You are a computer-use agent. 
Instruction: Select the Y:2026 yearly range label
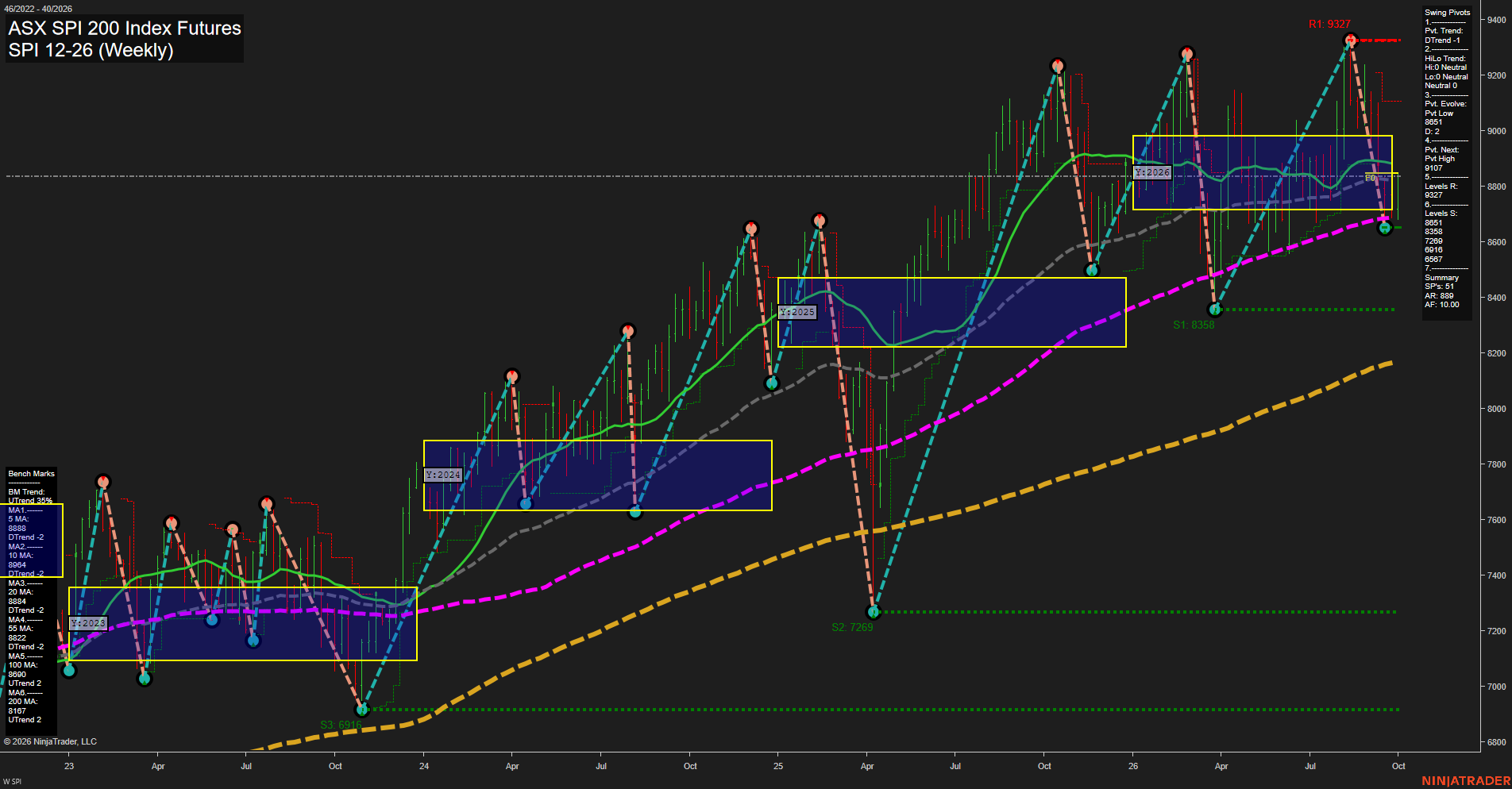click(x=1152, y=172)
